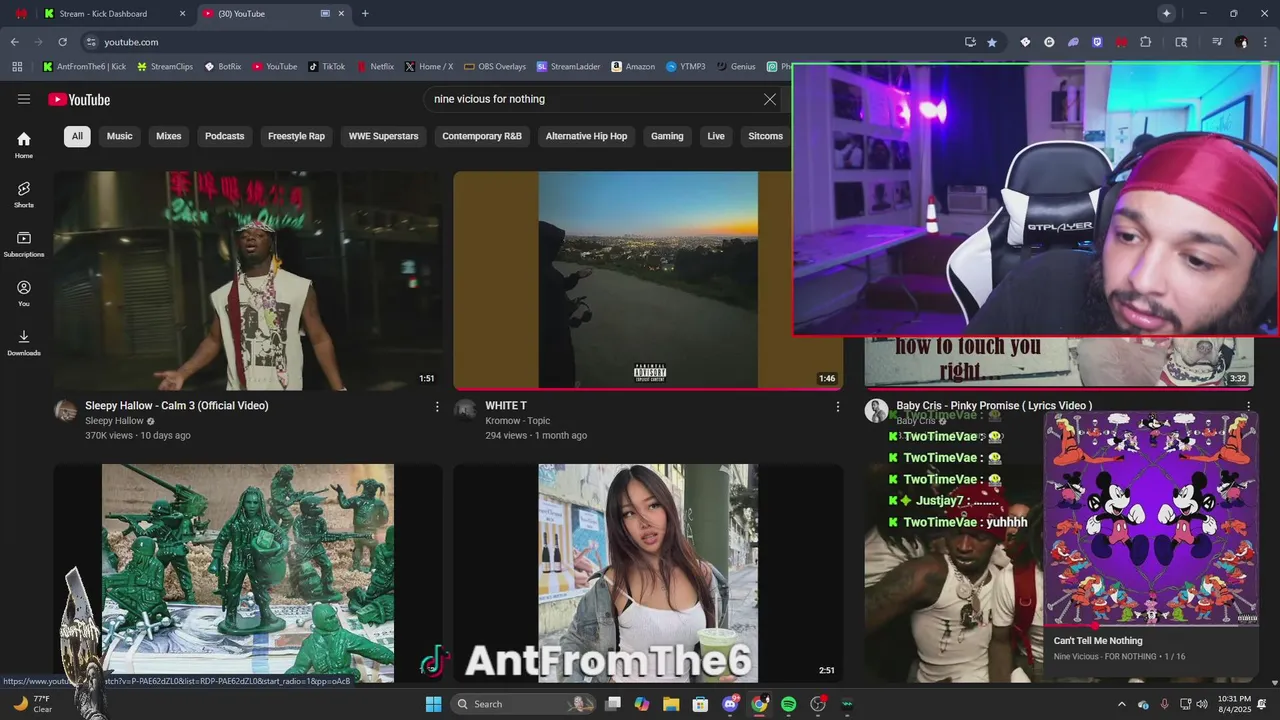1280x720 pixels.
Task: Open Subscriptions in the YouTube sidebar
Action: point(24,244)
